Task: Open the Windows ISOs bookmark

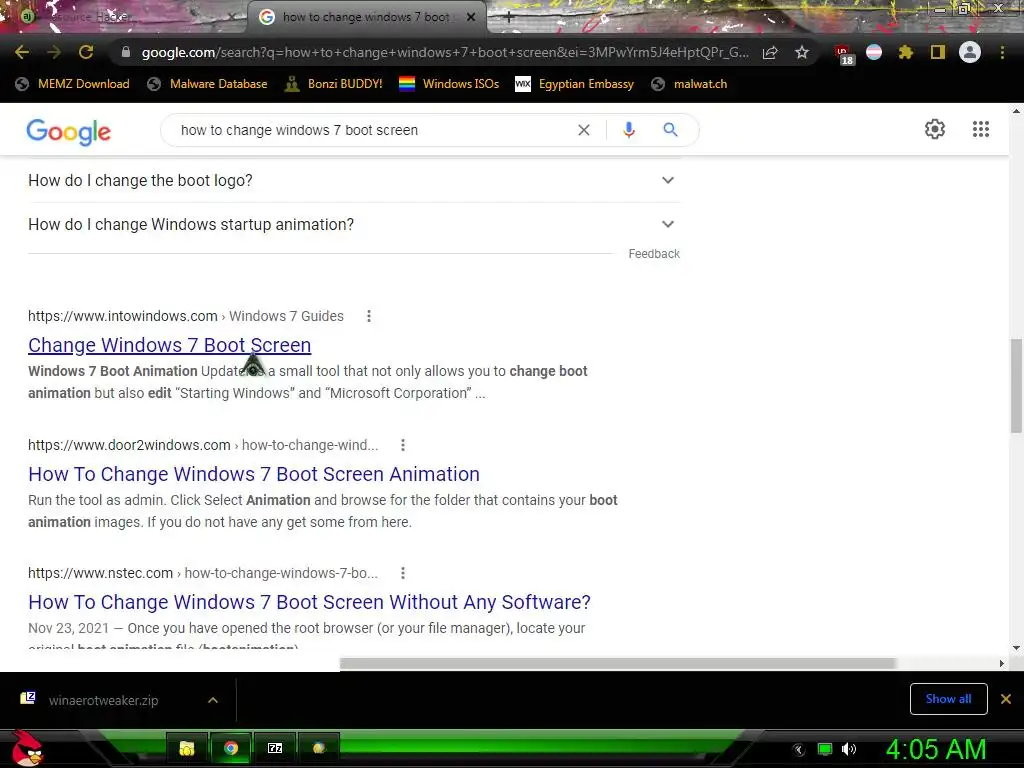Action: click(x=449, y=84)
